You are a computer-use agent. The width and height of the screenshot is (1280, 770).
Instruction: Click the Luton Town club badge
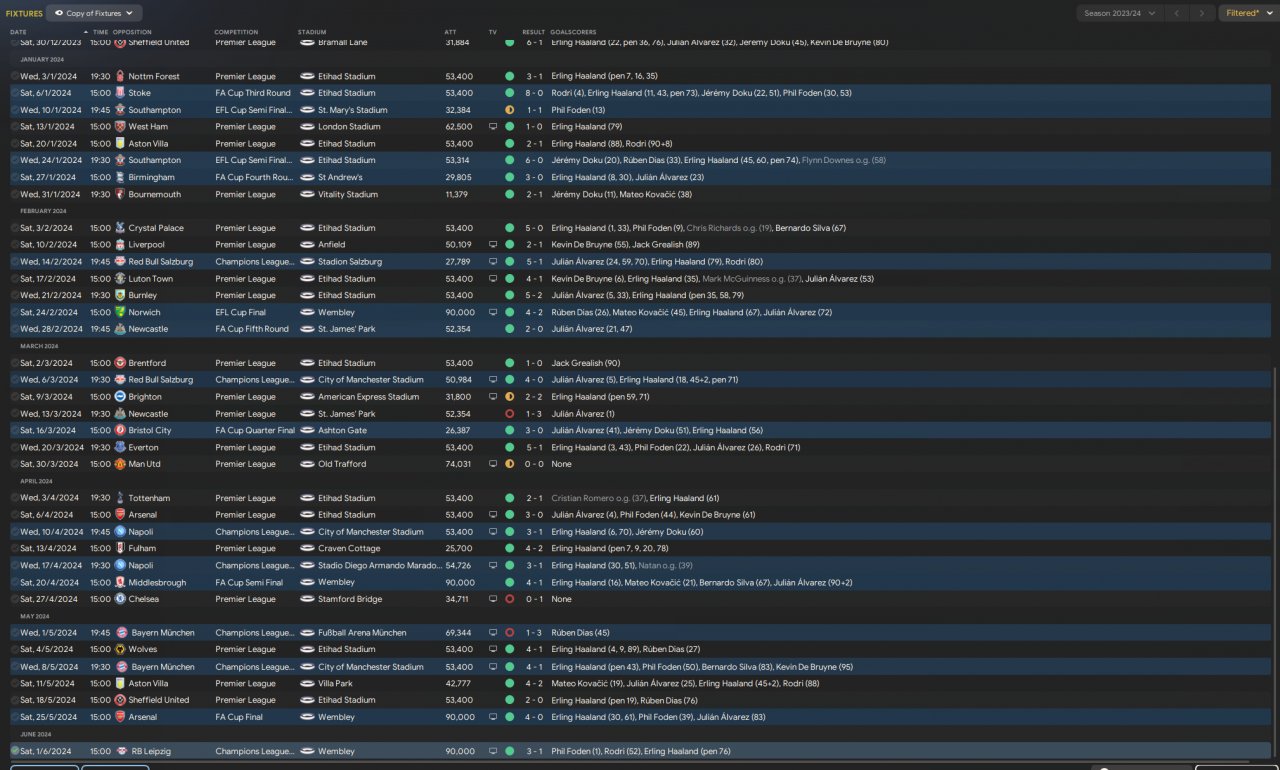(120, 279)
